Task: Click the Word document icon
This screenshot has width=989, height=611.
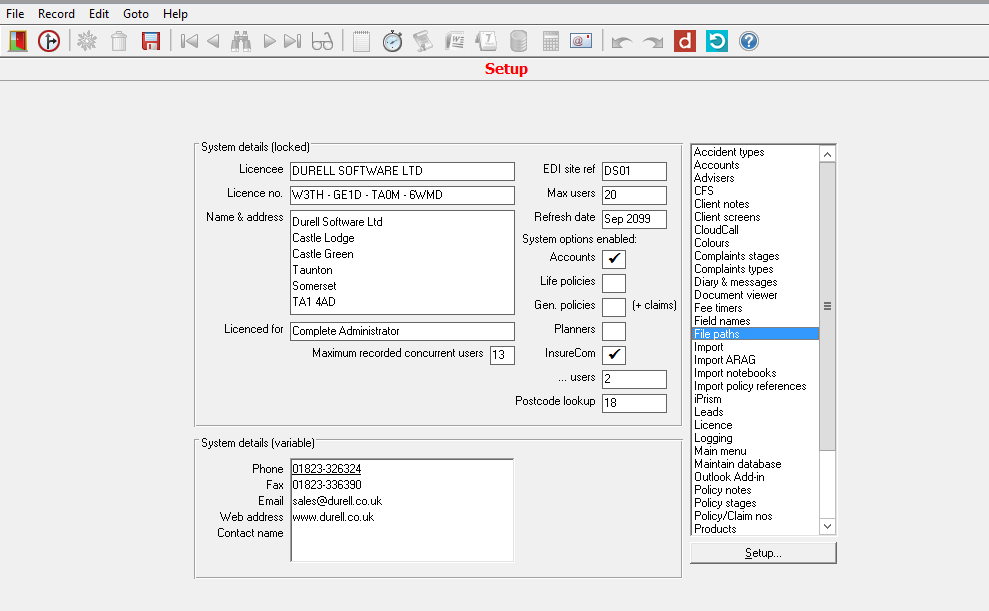Action: point(455,42)
